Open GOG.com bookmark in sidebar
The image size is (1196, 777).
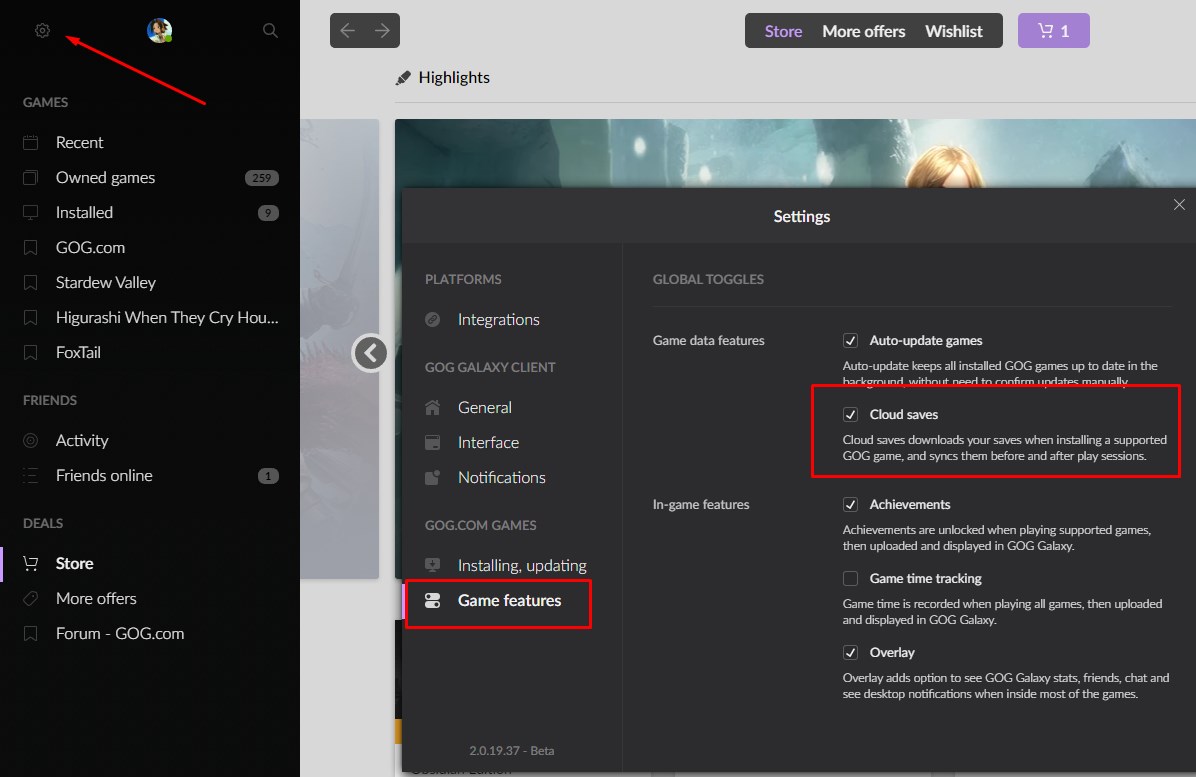pyautogui.click(x=90, y=248)
